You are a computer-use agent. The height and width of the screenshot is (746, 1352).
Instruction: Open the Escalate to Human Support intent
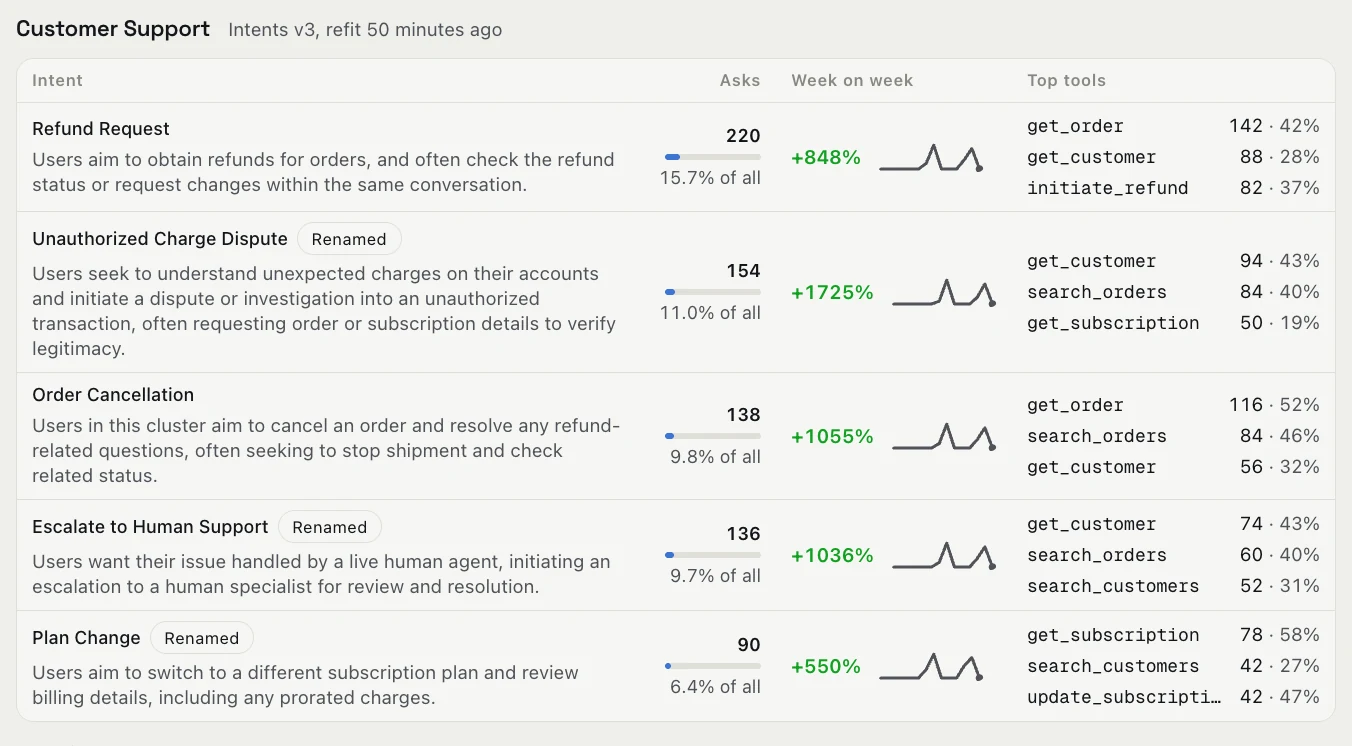150,527
